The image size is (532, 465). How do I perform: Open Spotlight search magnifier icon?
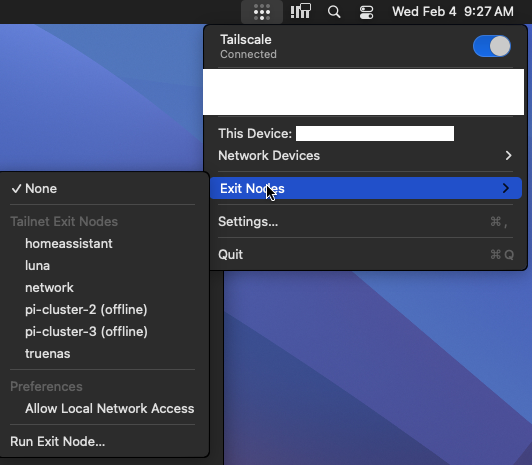(334, 12)
